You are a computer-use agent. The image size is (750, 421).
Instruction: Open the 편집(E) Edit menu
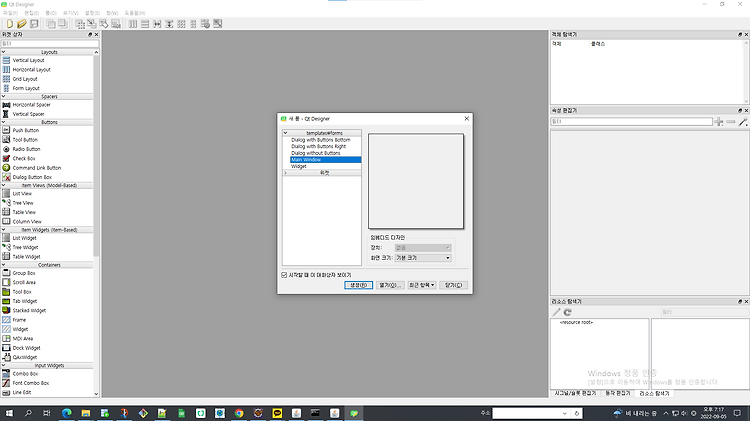coord(32,13)
